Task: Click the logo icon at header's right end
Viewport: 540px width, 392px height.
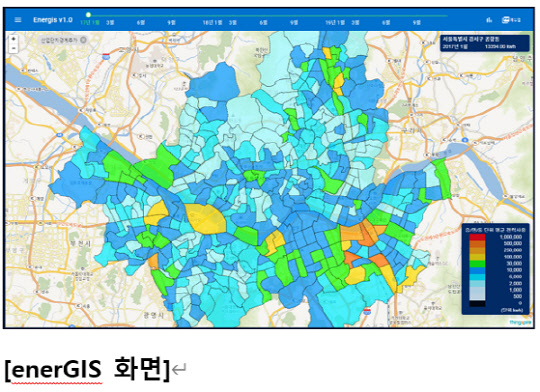Action: tap(511, 20)
